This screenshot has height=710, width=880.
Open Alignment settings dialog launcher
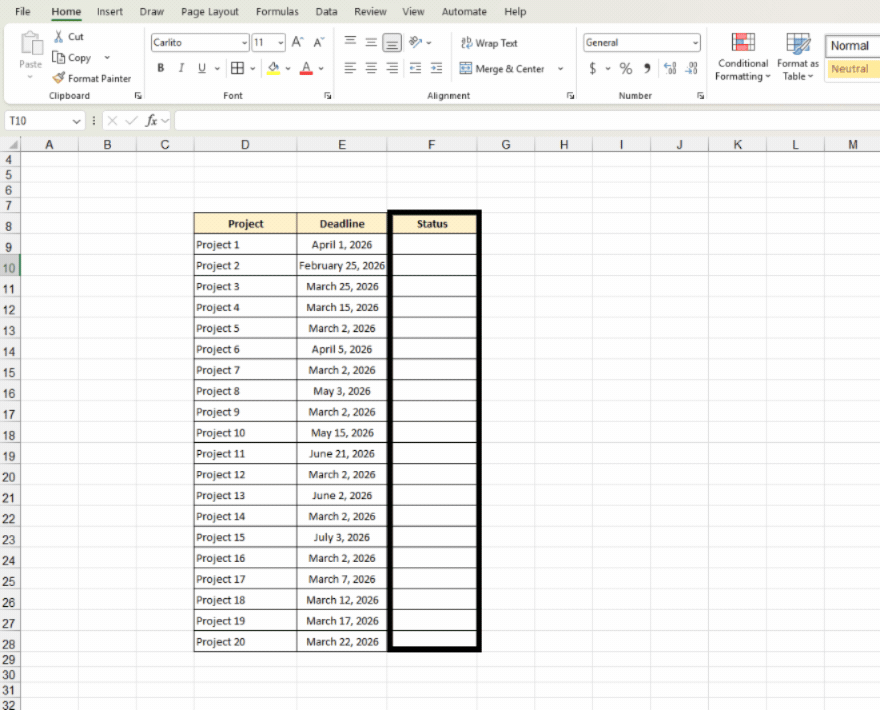[x=570, y=96]
